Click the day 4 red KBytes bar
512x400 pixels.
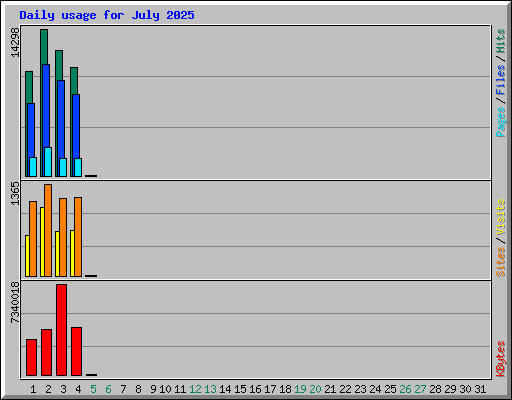76,352
